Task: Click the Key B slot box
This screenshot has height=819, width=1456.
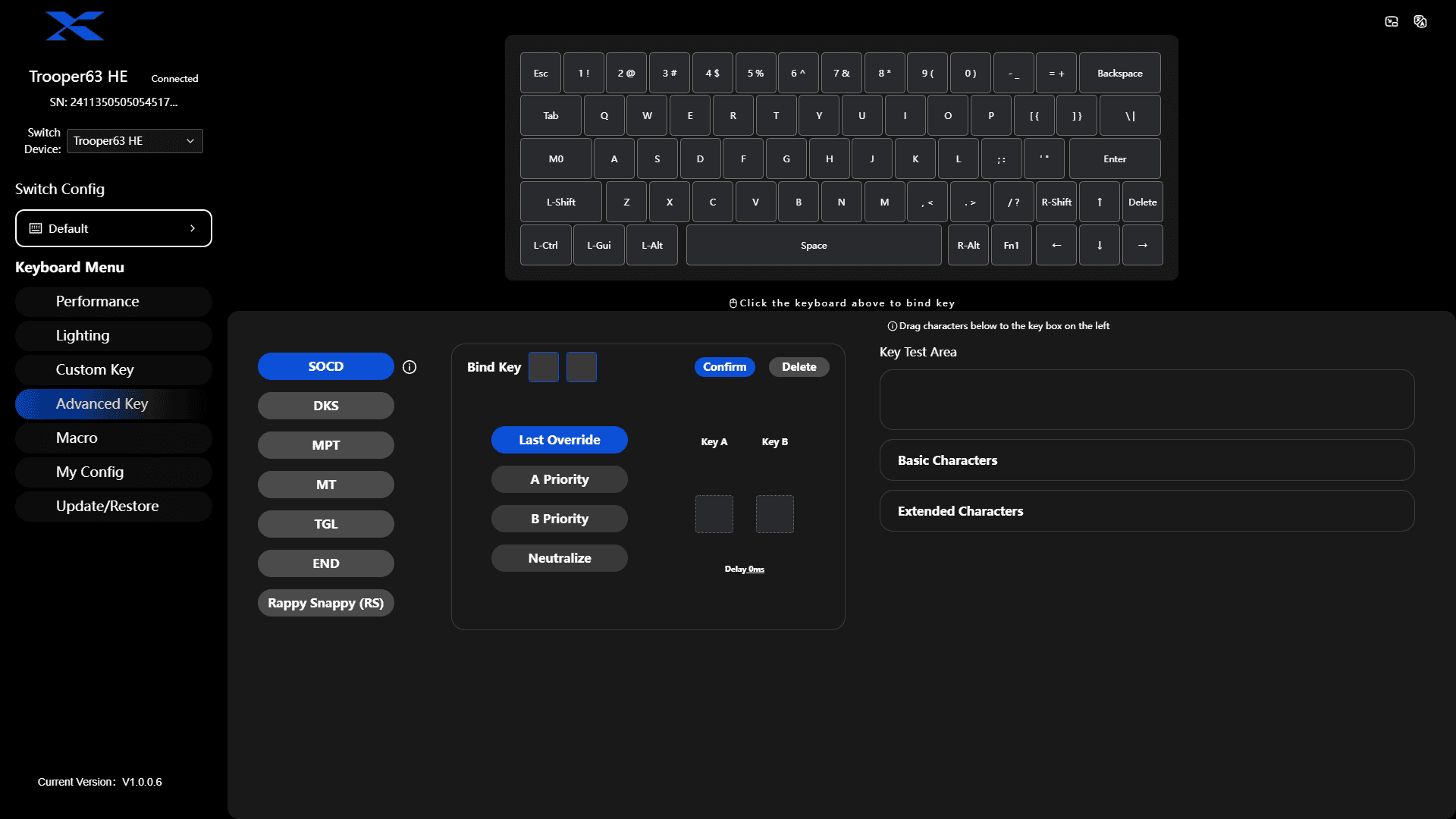Action: coord(775,514)
